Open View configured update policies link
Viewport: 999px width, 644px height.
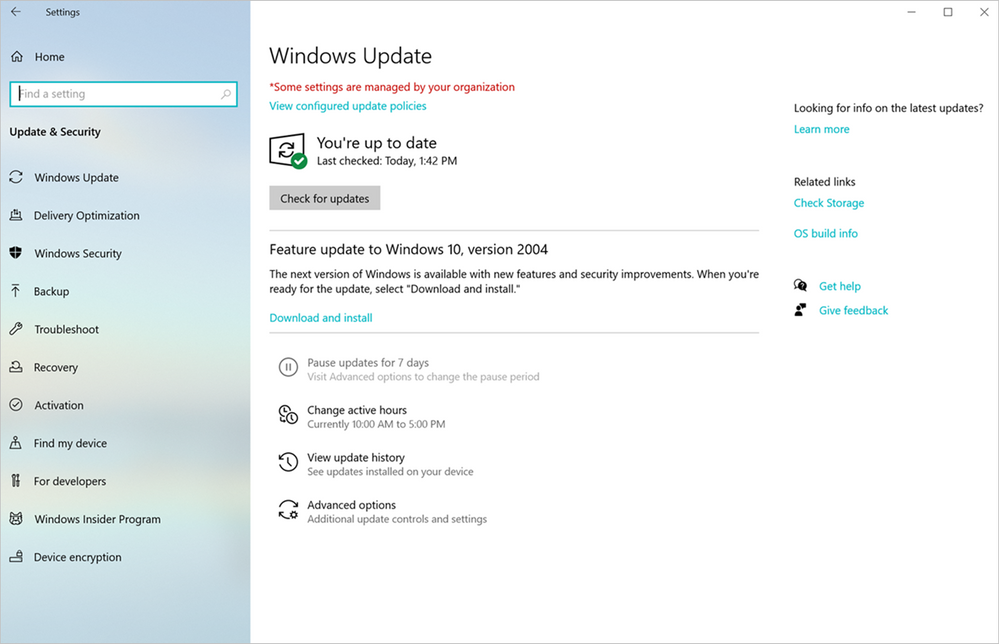tap(348, 106)
